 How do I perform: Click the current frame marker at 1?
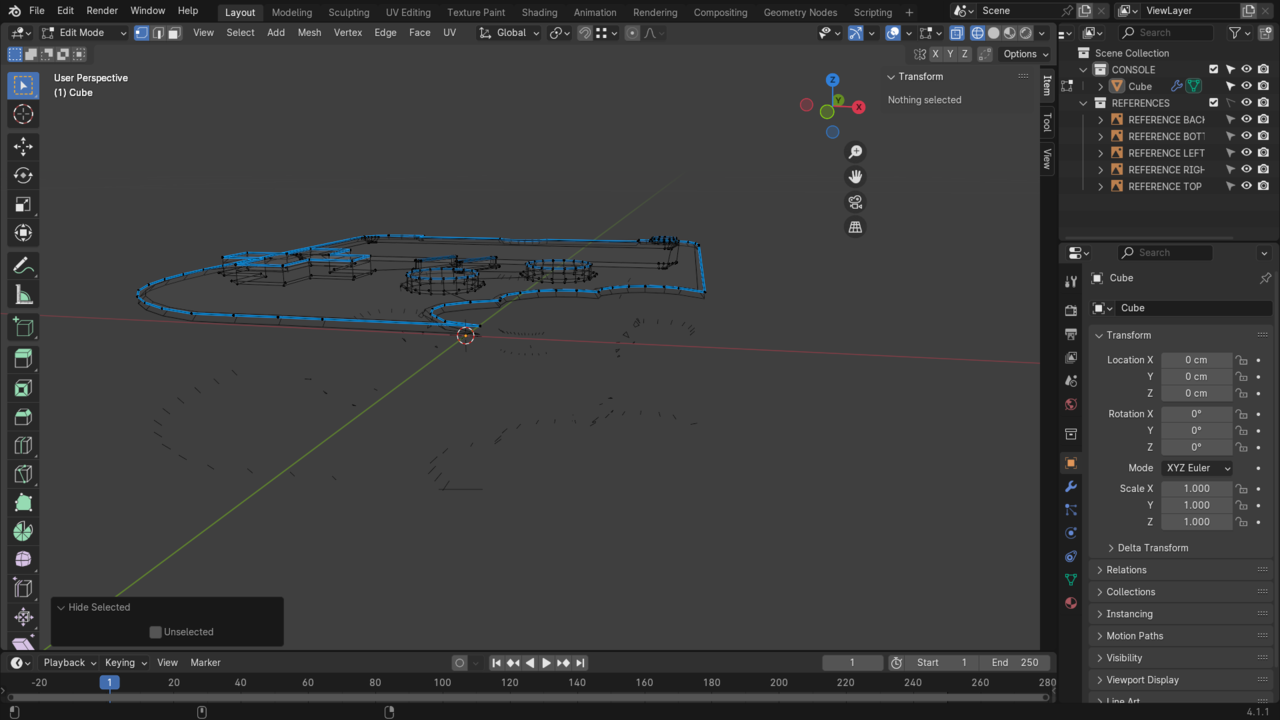[109, 682]
